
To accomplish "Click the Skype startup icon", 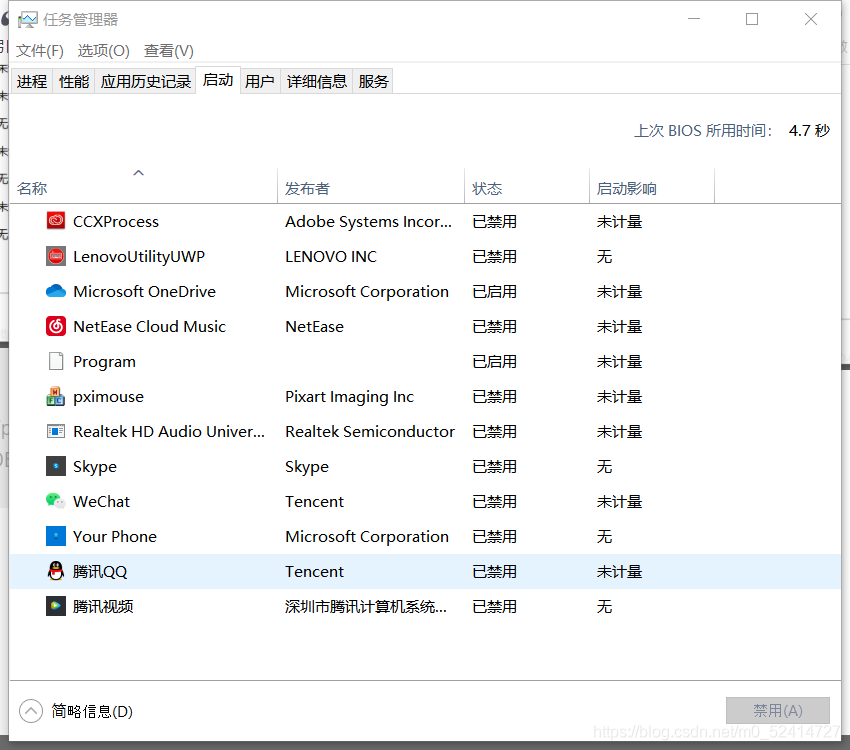I will coord(56,466).
